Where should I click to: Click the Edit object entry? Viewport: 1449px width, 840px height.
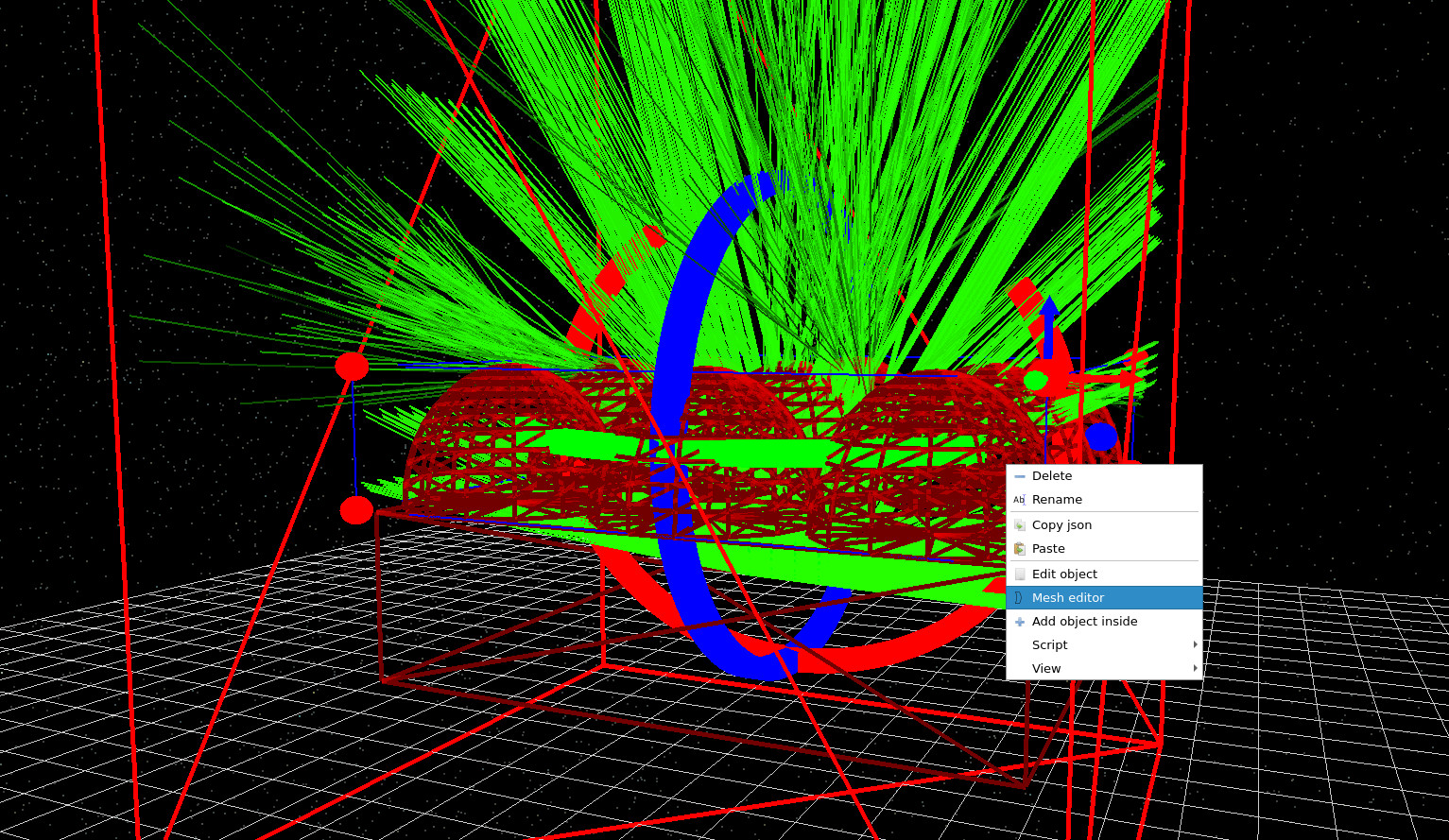[1064, 573]
